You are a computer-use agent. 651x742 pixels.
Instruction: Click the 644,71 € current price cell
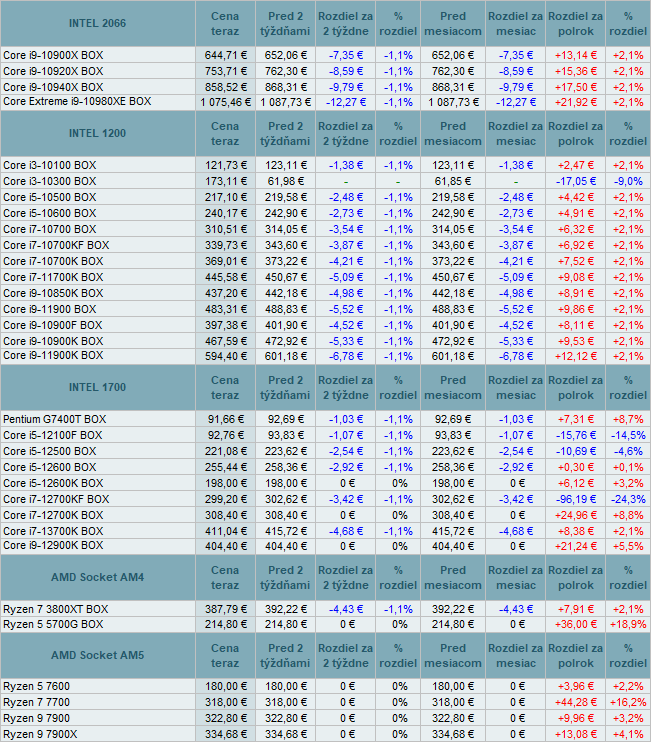[226, 55]
